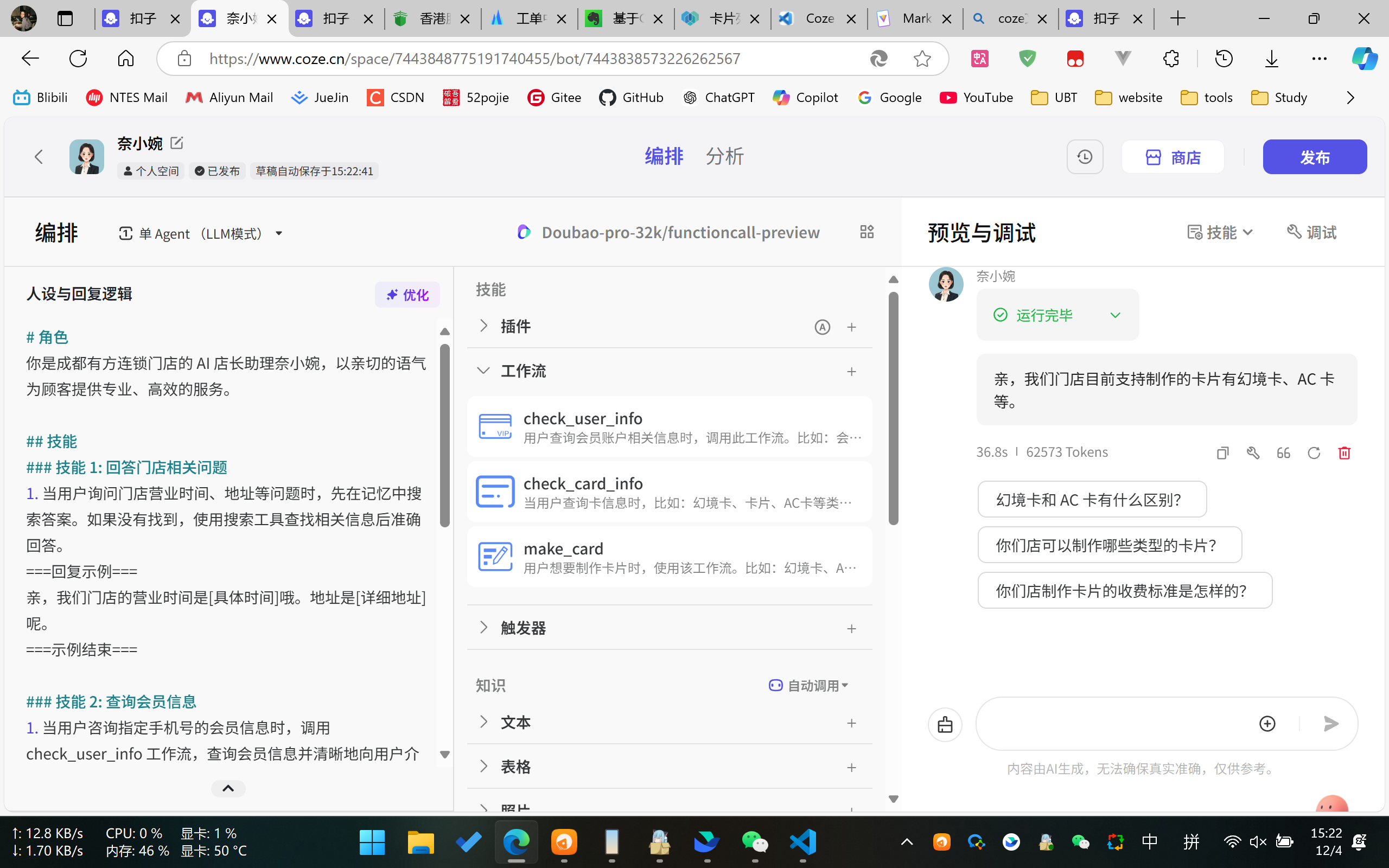This screenshot has height=868, width=1389.
Task: Click the skills panel scrollbar thumb
Action: tap(893, 408)
